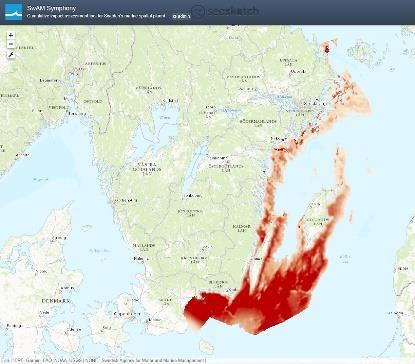Click the SwAM Symphony title
This screenshot has height=364, width=415.
point(51,8)
